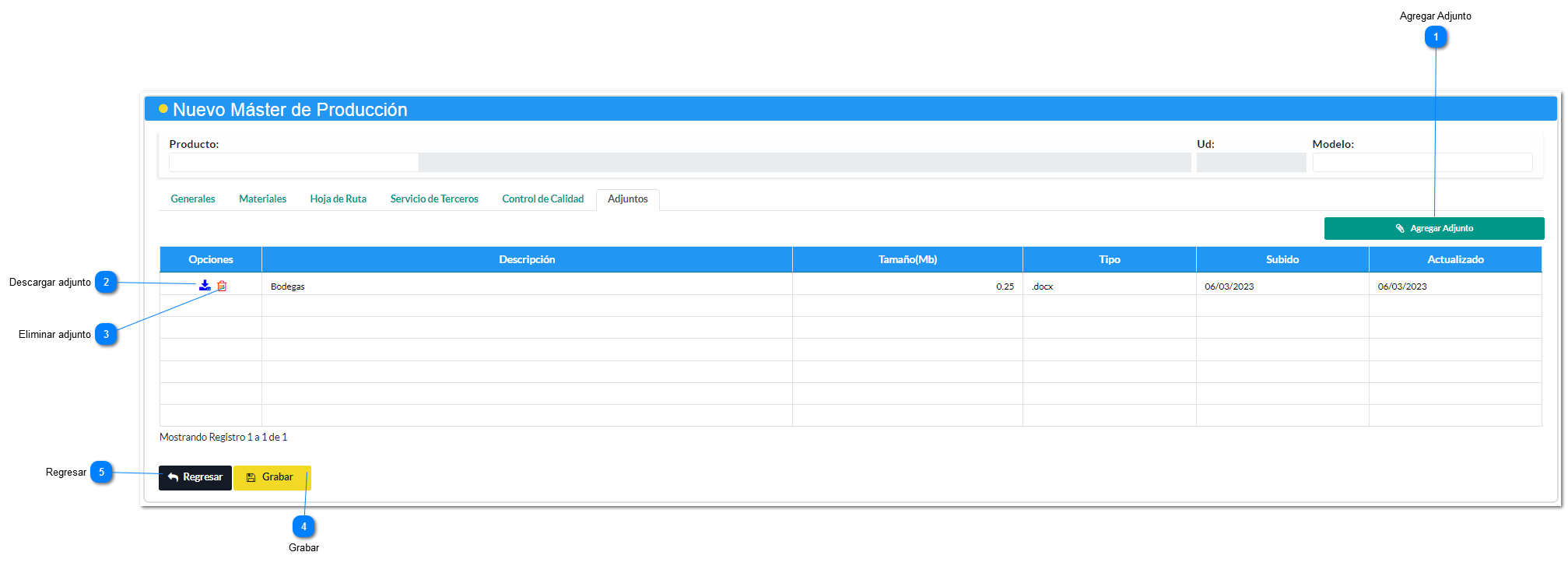Click the gray Producto description field

coord(805,162)
